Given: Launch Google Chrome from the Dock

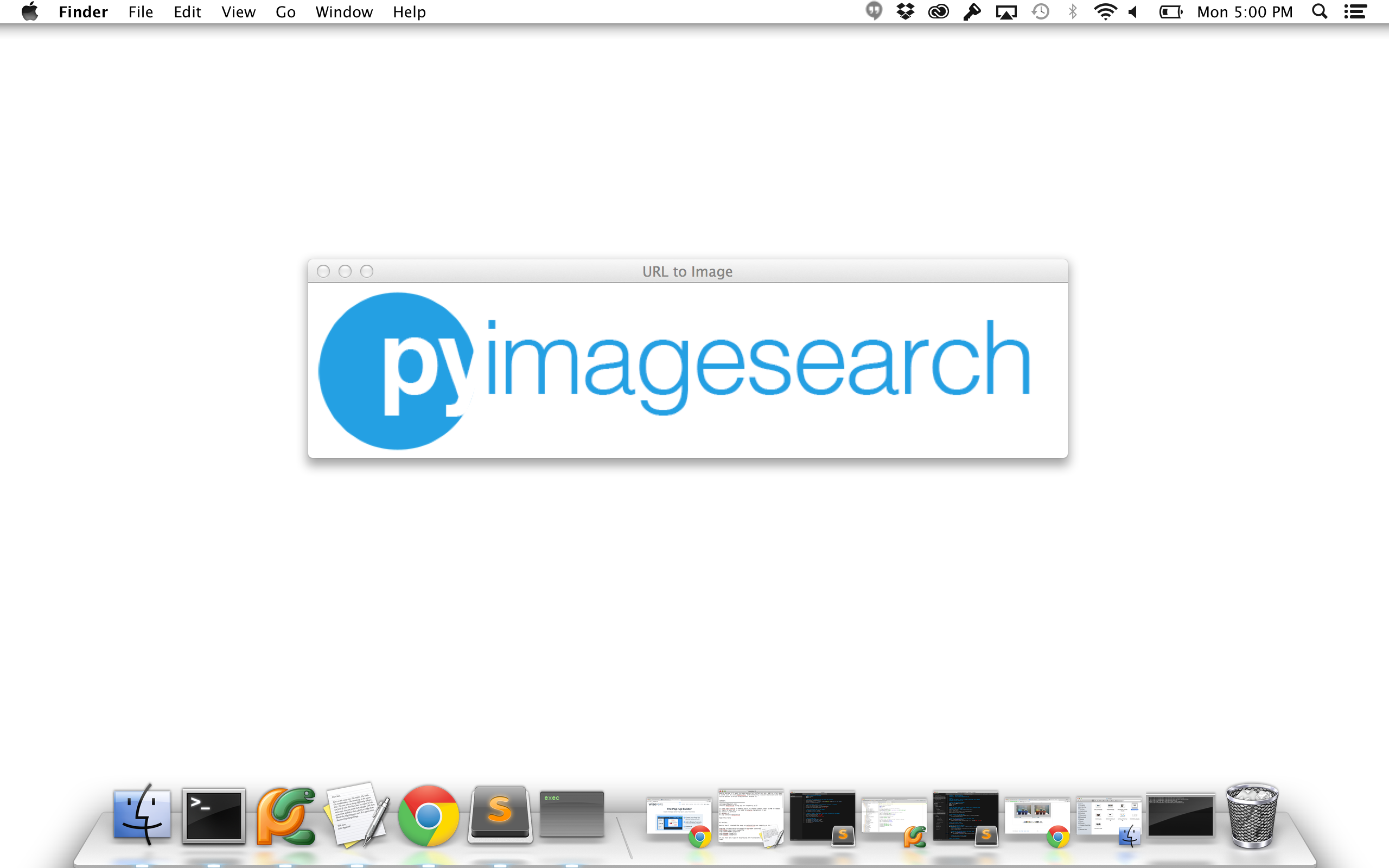Looking at the screenshot, I should coord(428,815).
